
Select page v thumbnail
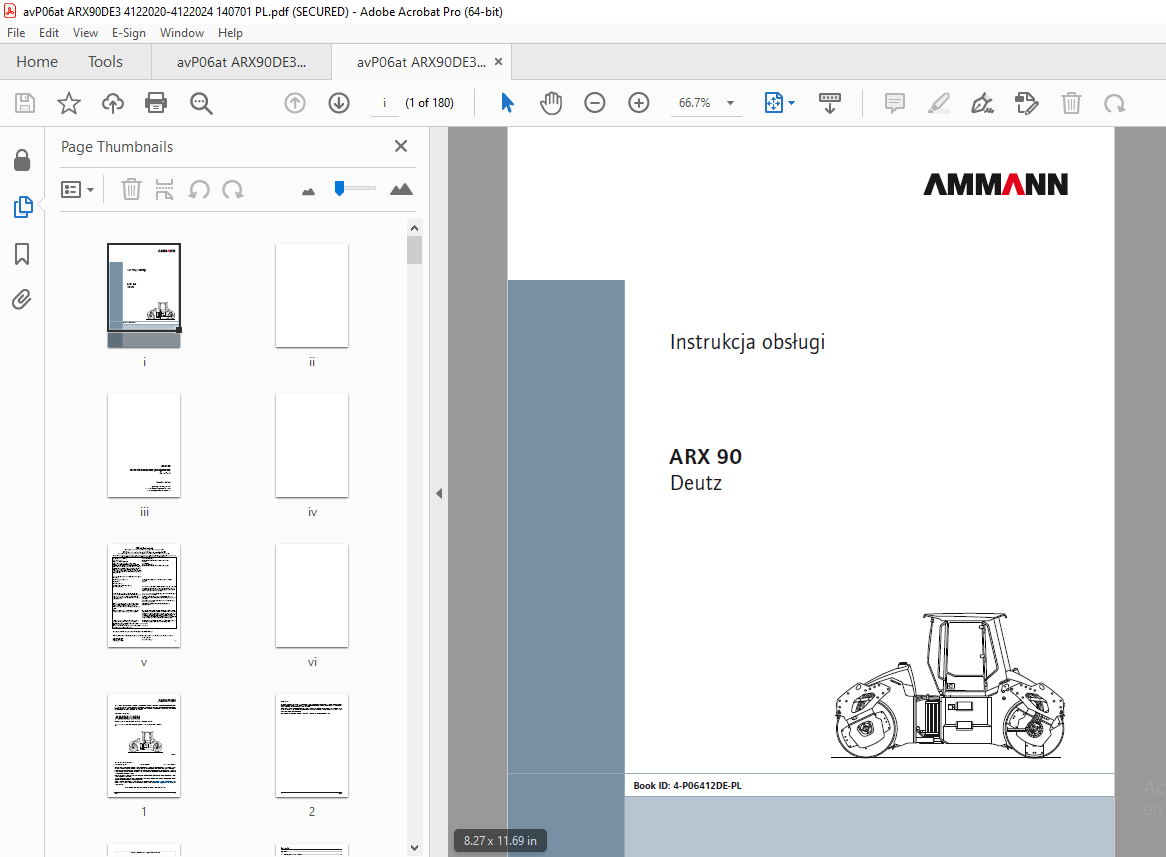coord(144,596)
